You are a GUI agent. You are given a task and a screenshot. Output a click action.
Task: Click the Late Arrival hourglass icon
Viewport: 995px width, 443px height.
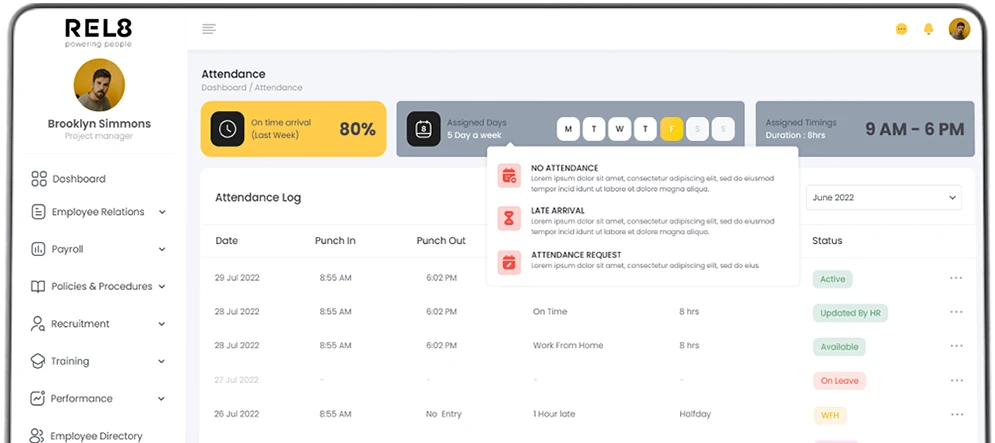[509, 219]
